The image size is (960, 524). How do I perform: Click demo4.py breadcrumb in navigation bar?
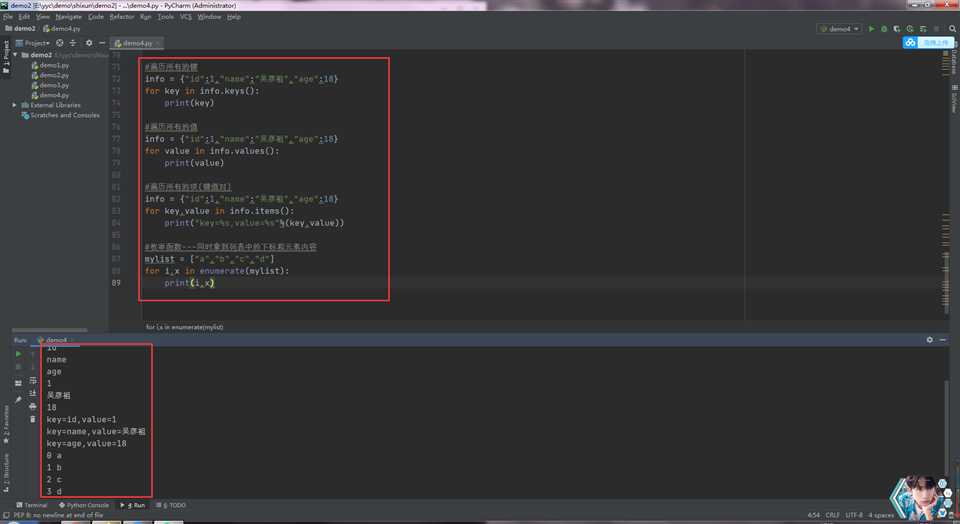pos(62,28)
